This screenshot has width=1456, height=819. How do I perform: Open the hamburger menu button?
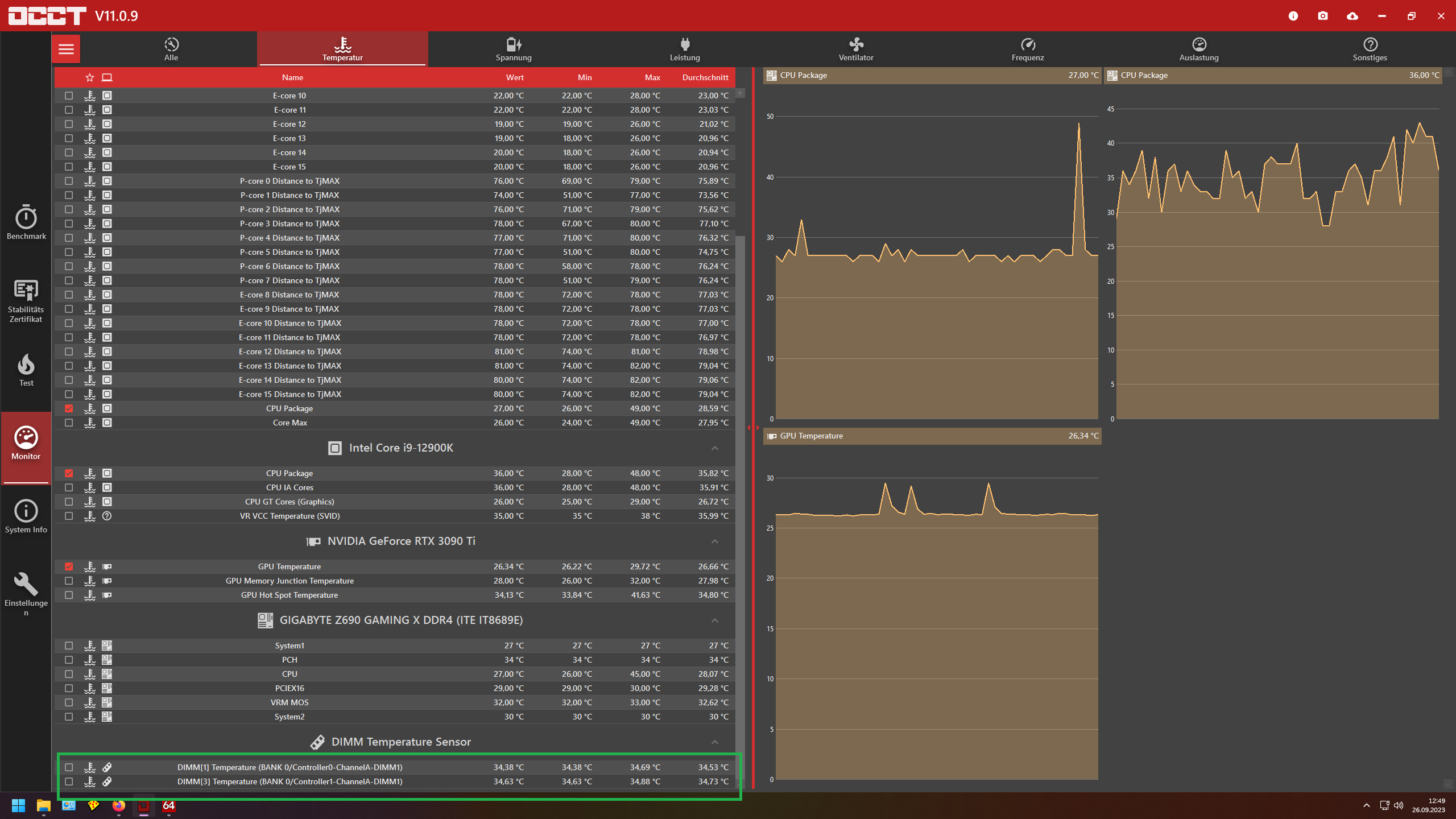tap(66, 49)
